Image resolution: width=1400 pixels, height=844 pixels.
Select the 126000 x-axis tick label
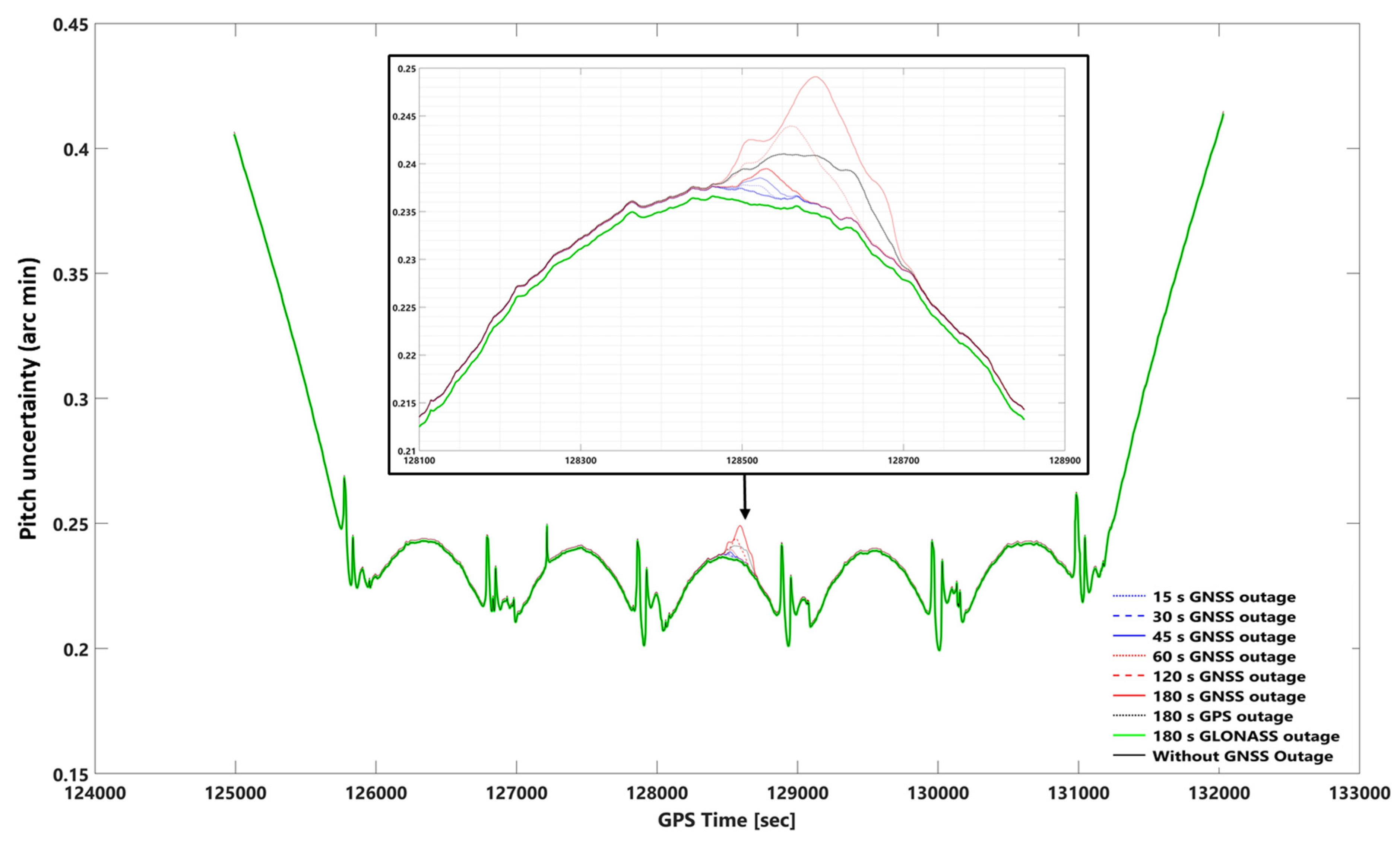[x=376, y=793]
